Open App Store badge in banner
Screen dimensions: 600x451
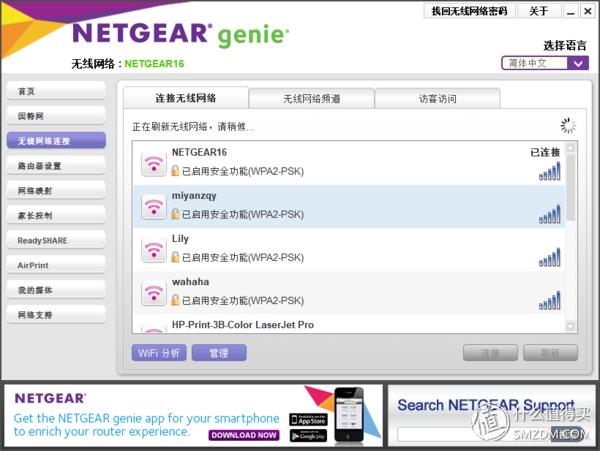coord(308,420)
